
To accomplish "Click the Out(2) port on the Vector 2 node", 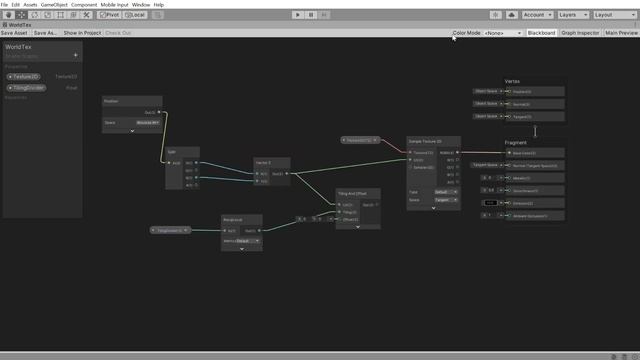I will click(287, 173).
